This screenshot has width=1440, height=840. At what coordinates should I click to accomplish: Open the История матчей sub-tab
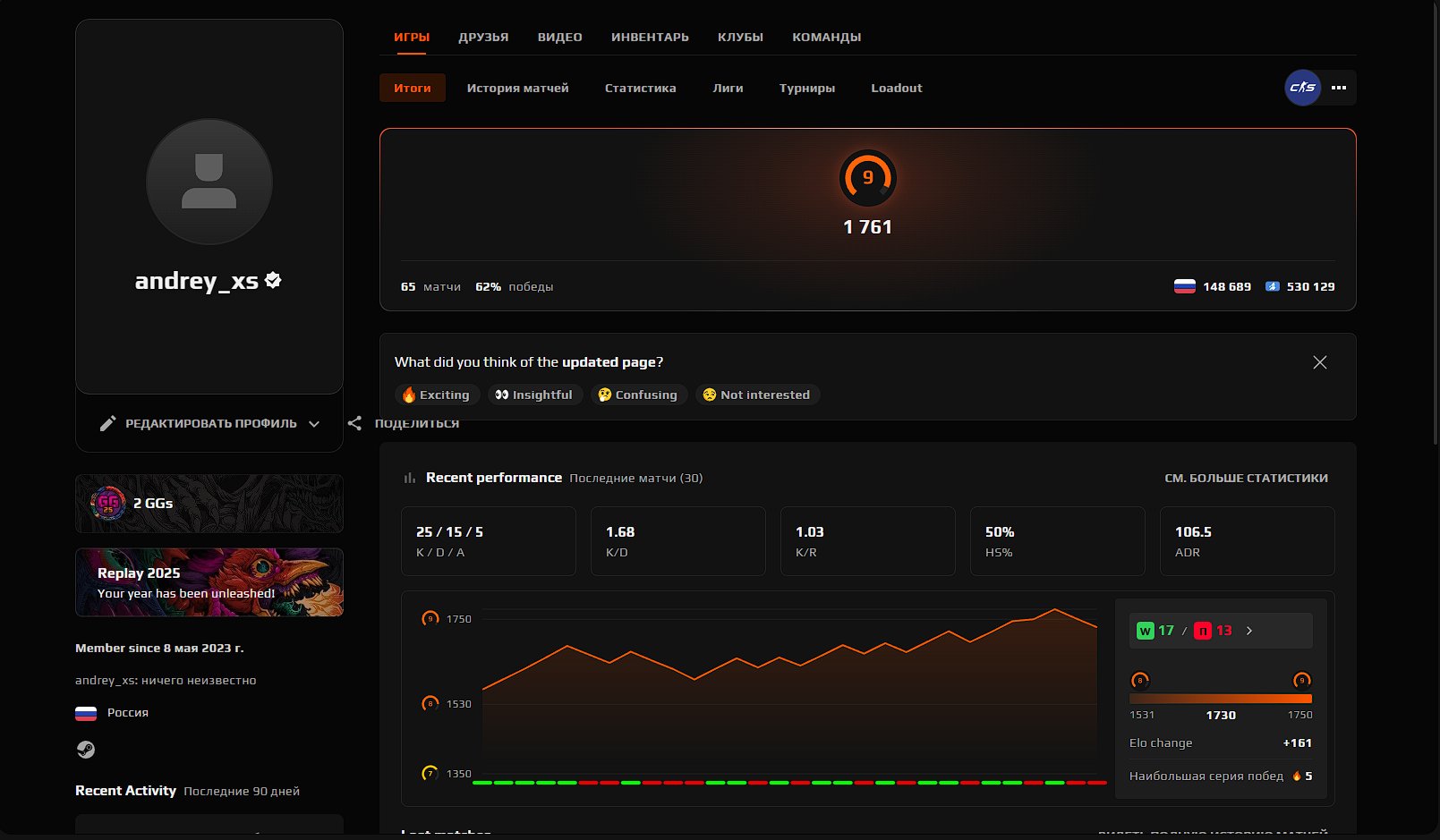click(517, 88)
